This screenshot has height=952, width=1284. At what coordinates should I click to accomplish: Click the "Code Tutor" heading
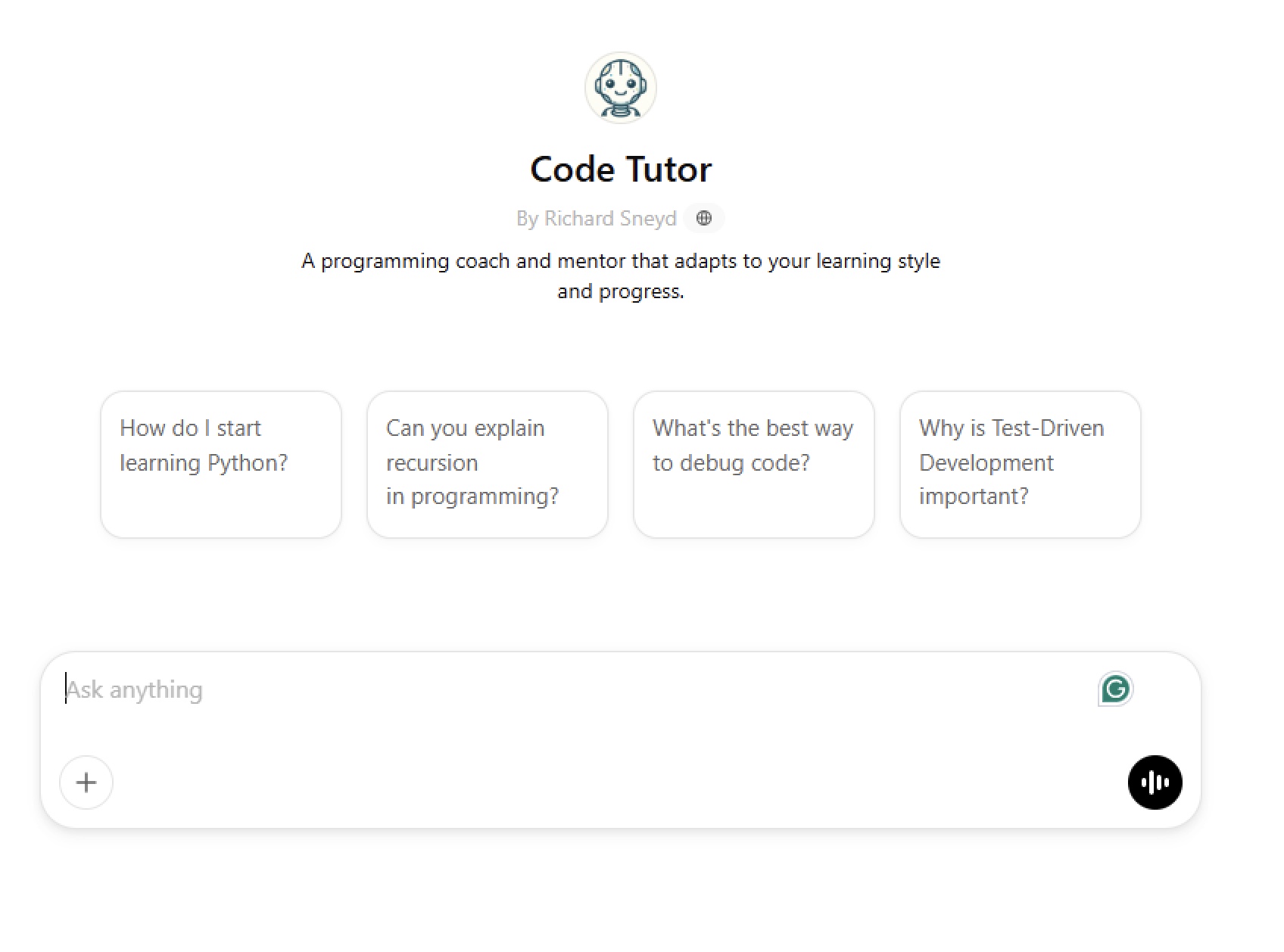[x=621, y=170]
